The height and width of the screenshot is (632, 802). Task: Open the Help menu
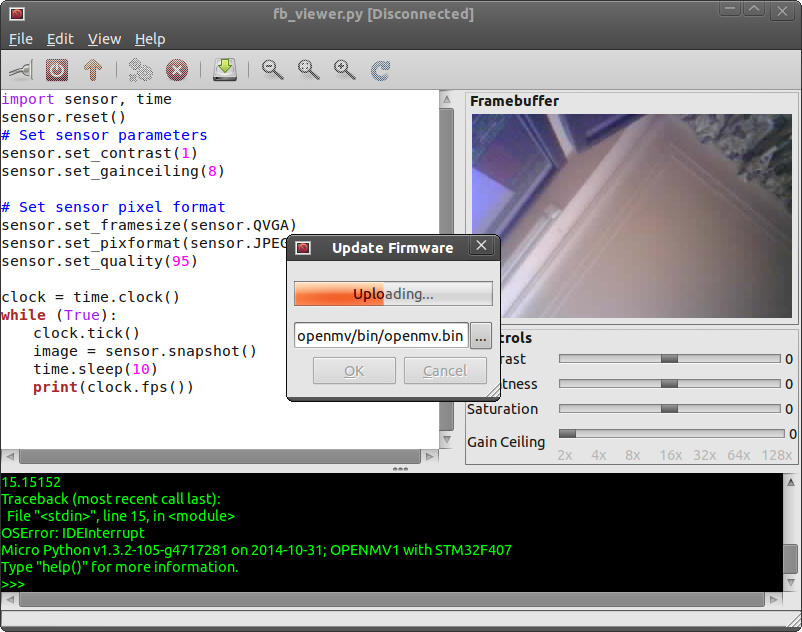150,39
